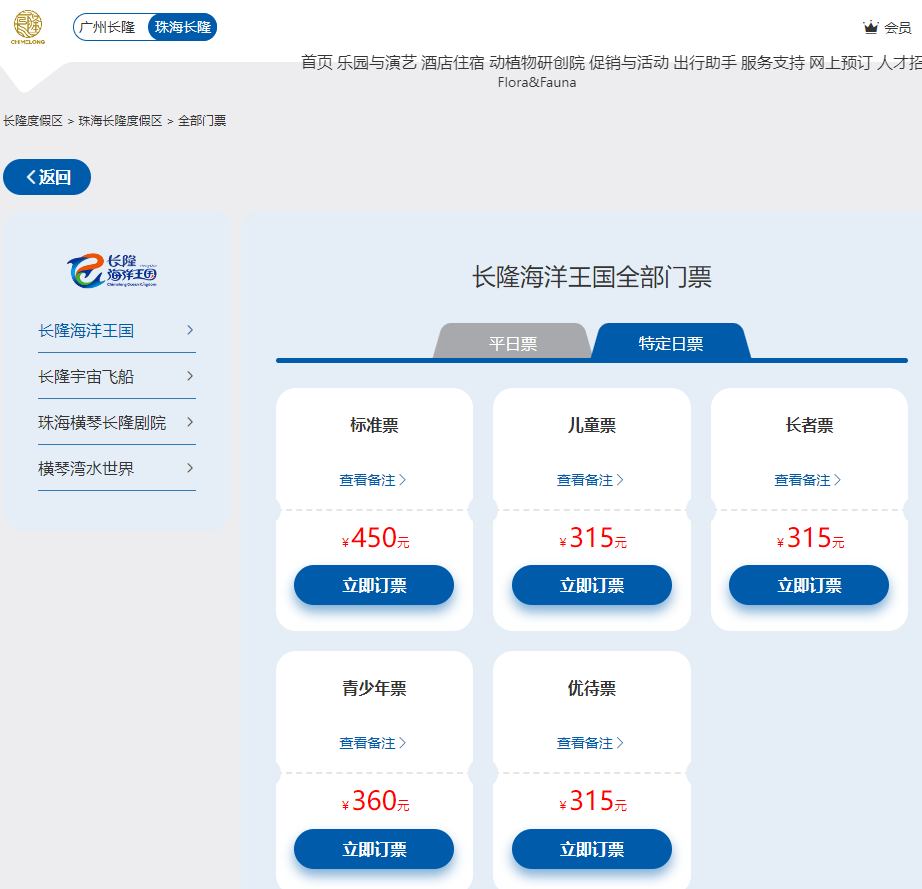Click the 优待票 card title
Viewport: 922px width, 889px height.
592,688
